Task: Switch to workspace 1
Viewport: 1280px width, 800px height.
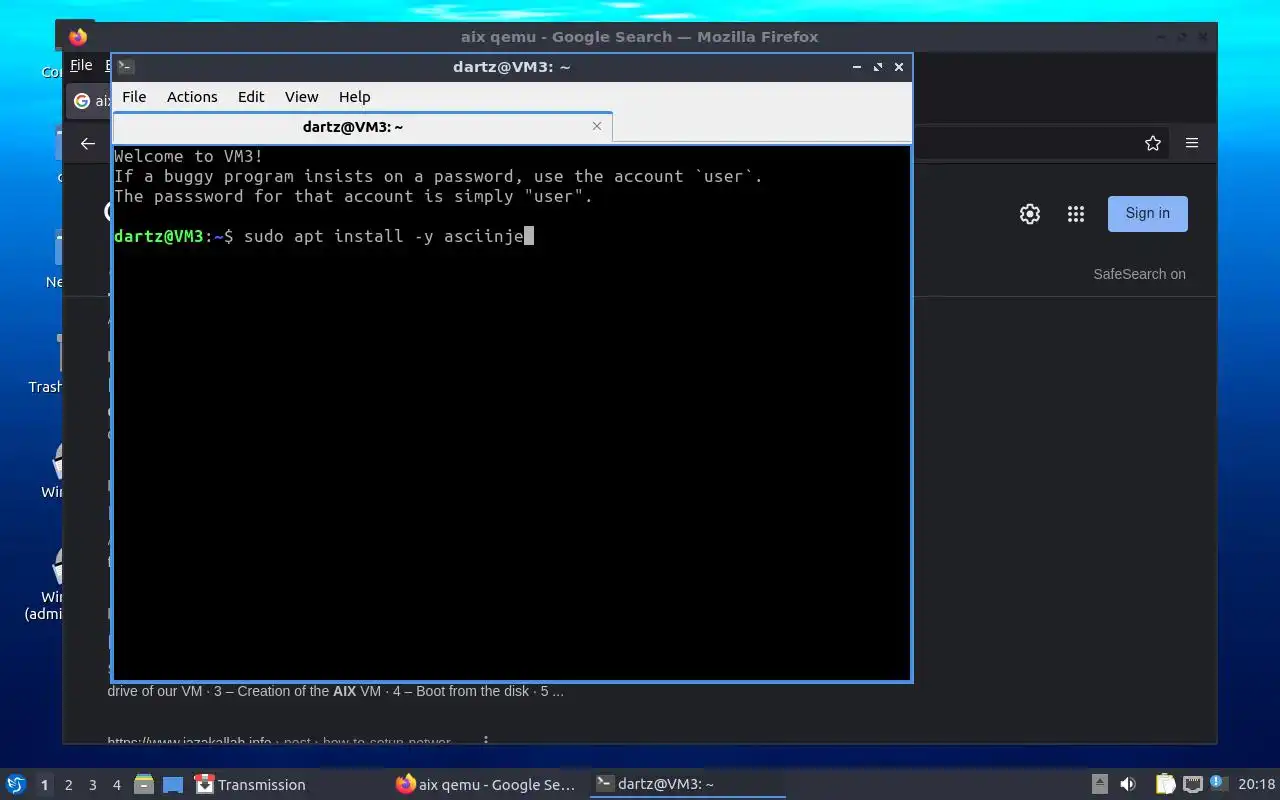Action: (x=44, y=785)
